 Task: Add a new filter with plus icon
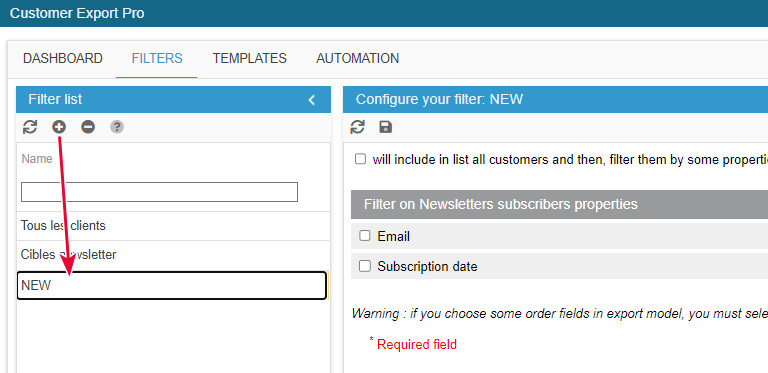59,127
